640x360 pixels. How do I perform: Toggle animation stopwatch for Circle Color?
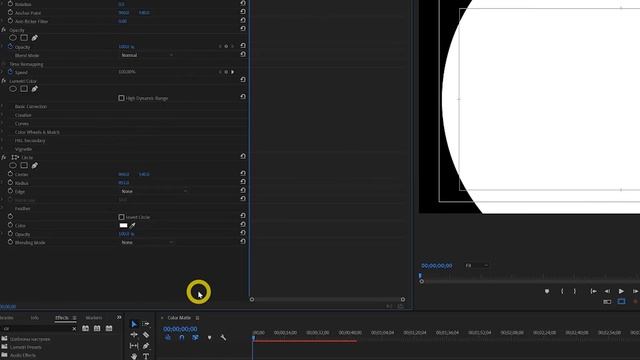click(x=10, y=225)
